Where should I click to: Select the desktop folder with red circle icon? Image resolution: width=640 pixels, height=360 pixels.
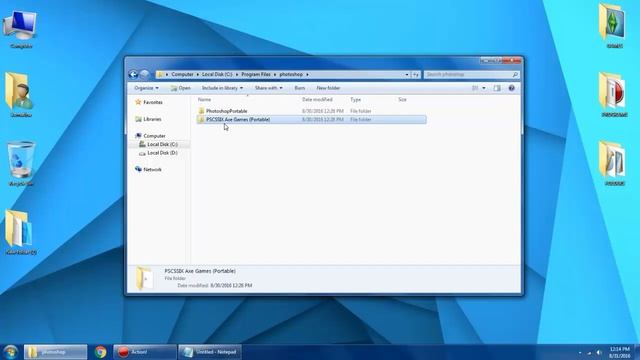coord(614,95)
